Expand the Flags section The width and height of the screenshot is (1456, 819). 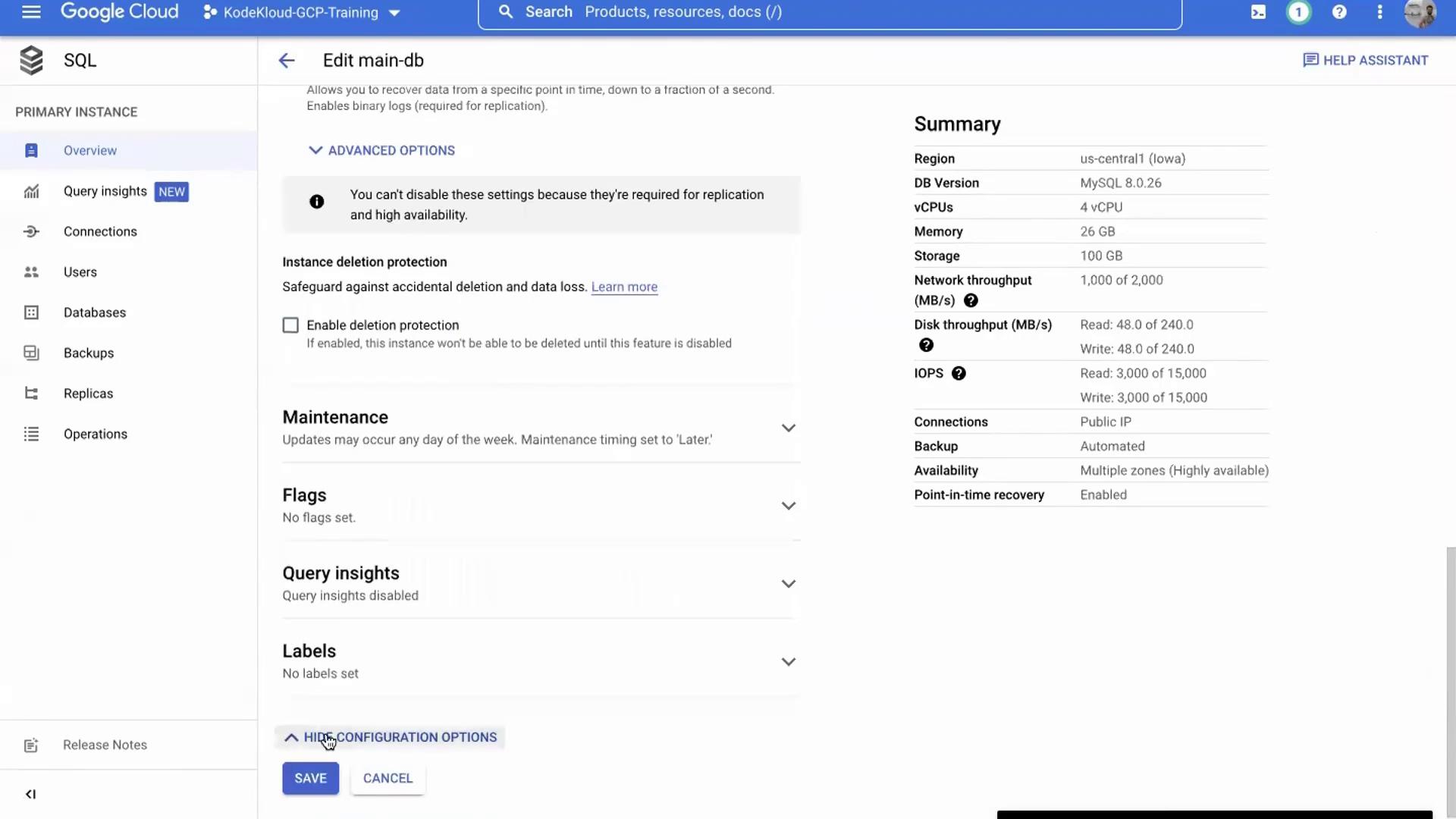tap(788, 506)
